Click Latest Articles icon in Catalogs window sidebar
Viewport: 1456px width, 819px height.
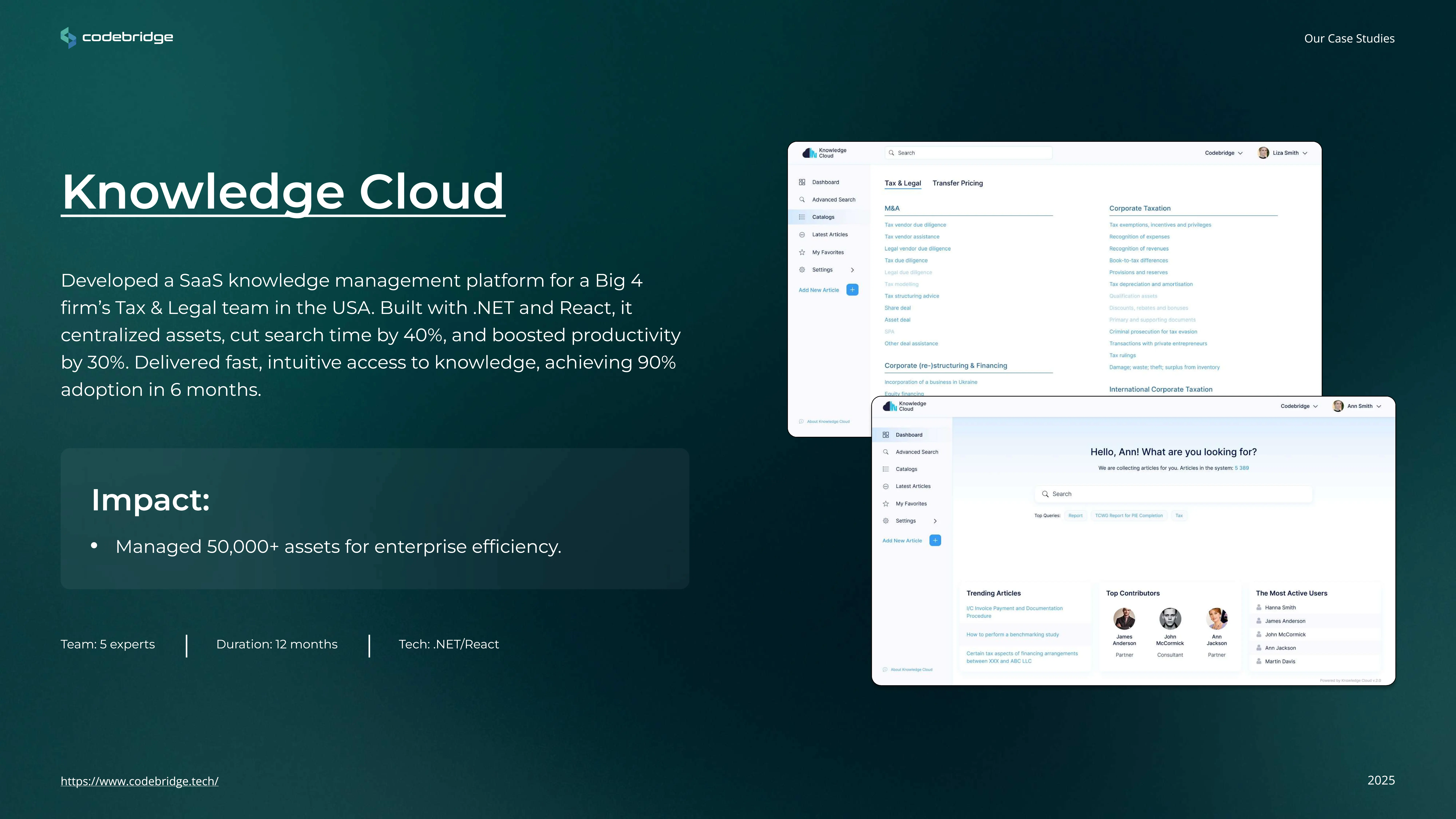[x=802, y=235]
